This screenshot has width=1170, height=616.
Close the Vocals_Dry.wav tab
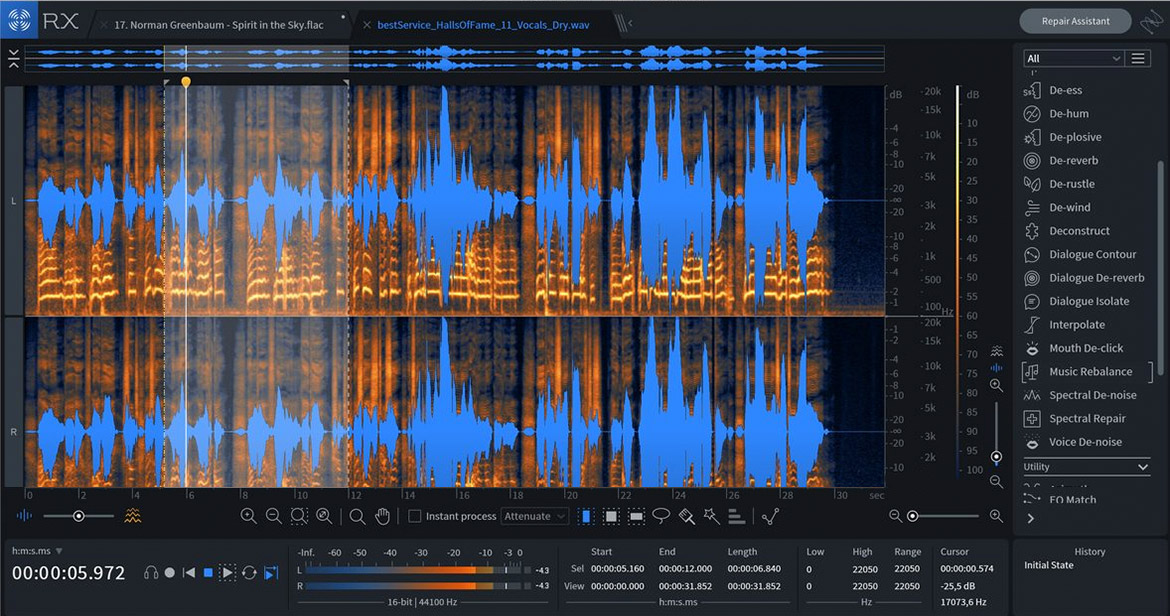(366, 25)
